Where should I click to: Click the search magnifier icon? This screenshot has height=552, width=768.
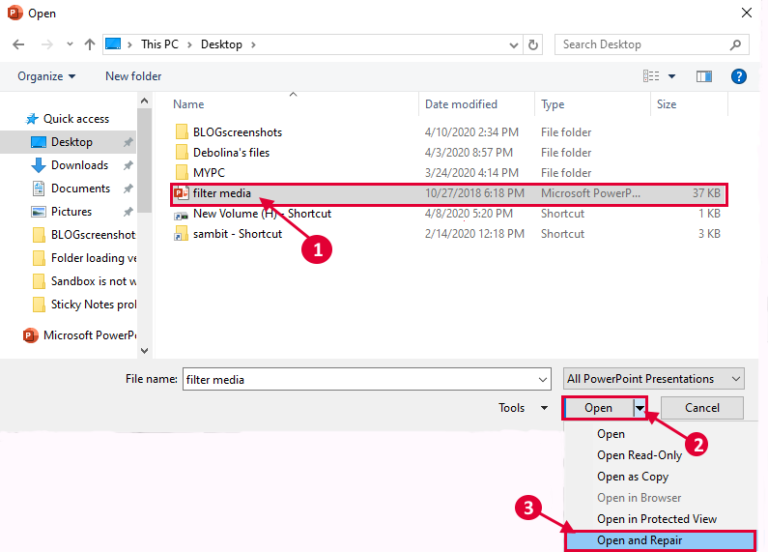coord(735,45)
